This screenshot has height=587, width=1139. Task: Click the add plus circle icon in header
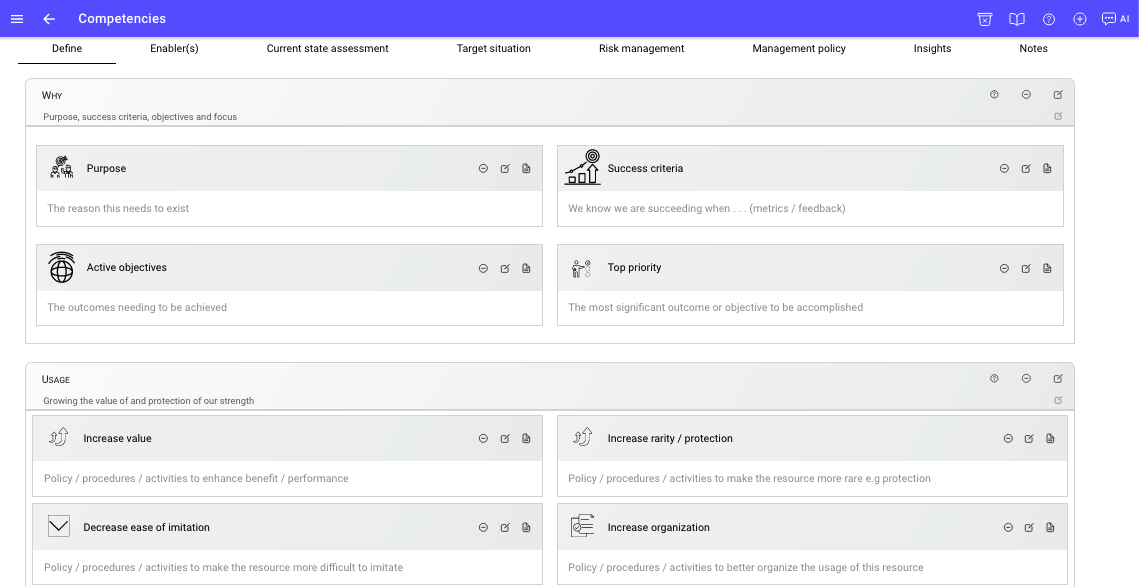(x=1079, y=19)
